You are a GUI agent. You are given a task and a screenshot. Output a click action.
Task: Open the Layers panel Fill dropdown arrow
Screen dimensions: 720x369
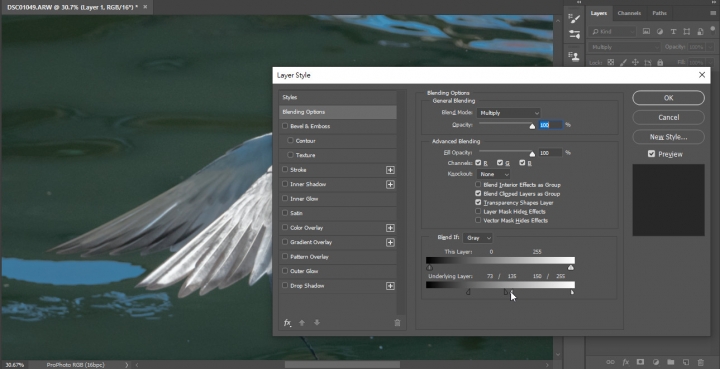pos(710,62)
